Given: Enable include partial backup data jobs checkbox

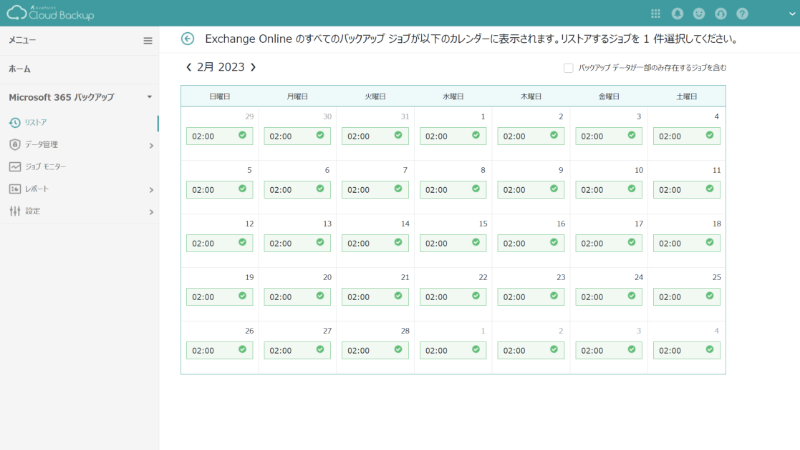Looking at the screenshot, I should point(568,68).
